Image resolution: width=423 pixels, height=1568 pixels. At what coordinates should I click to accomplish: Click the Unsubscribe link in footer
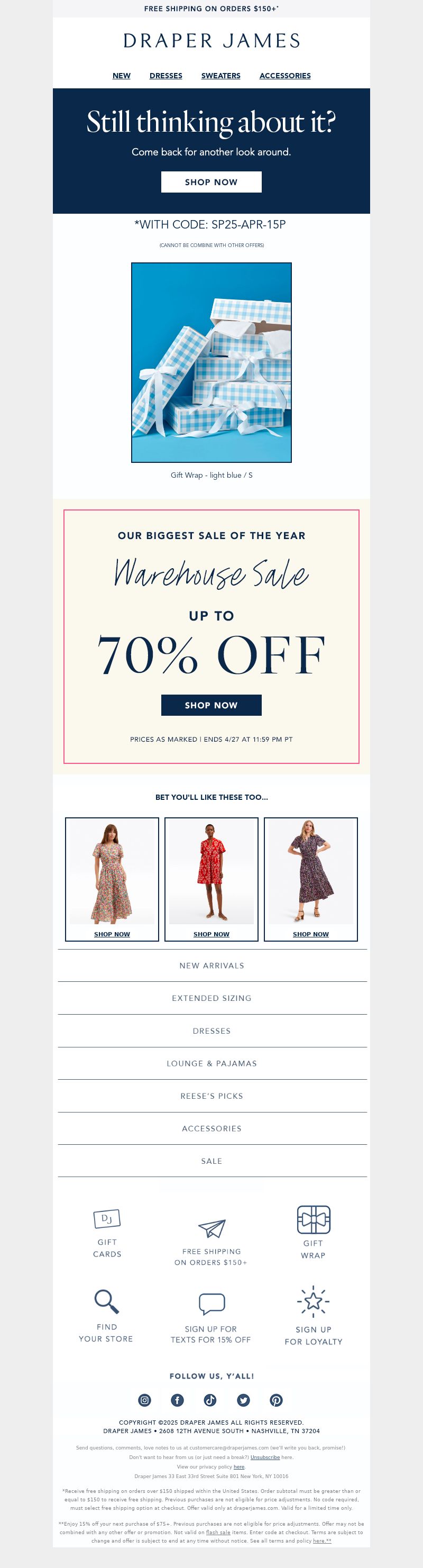pyautogui.click(x=265, y=1457)
